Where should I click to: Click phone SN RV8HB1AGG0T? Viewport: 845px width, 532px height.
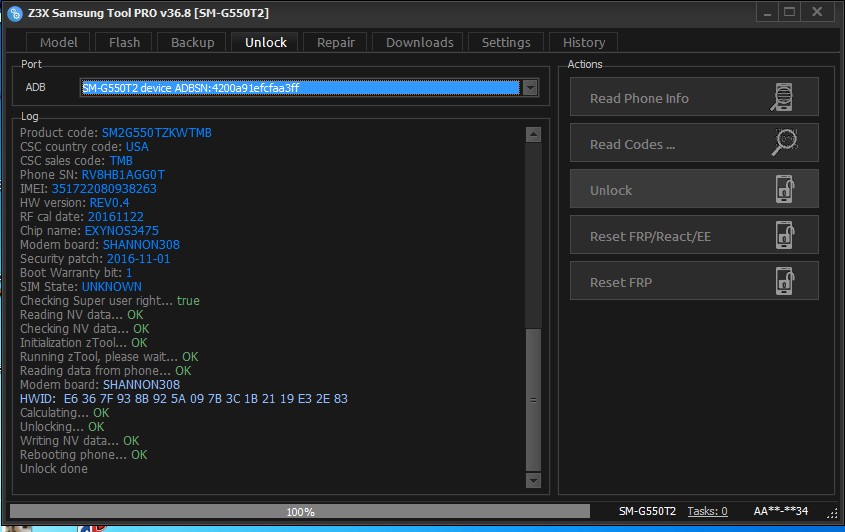pyautogui.click(x=123, y=175)
